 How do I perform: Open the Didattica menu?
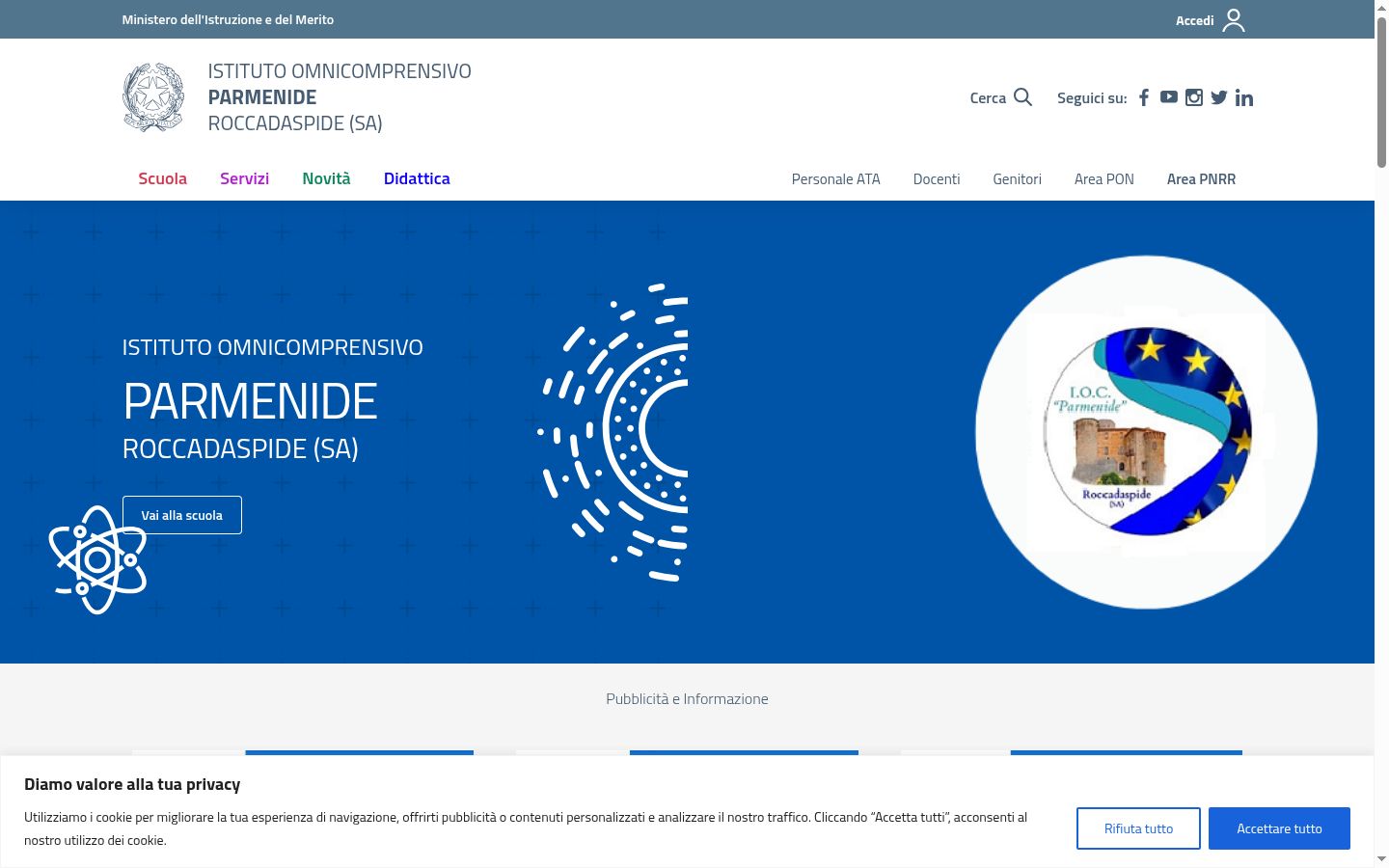(417, 178)
